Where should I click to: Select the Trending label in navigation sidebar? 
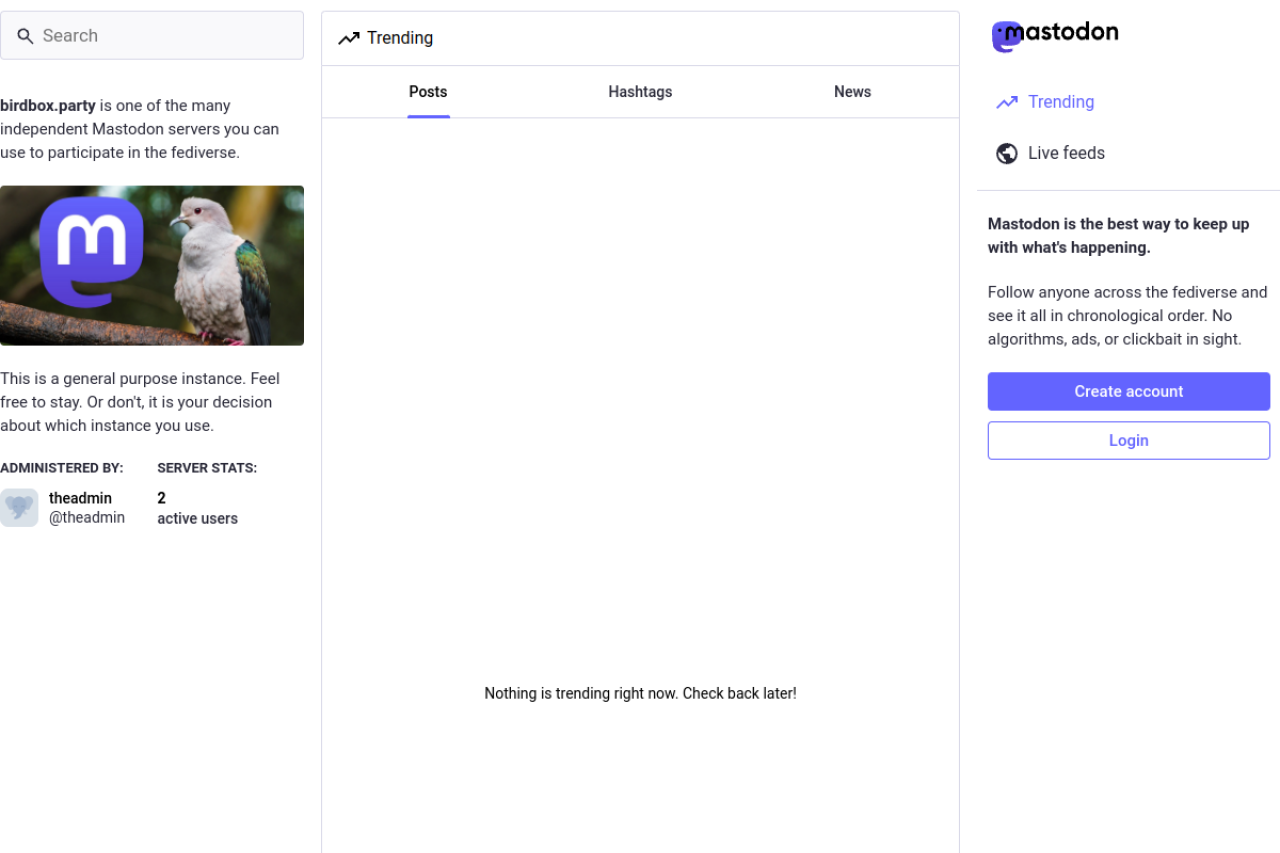pos(1061,102)
